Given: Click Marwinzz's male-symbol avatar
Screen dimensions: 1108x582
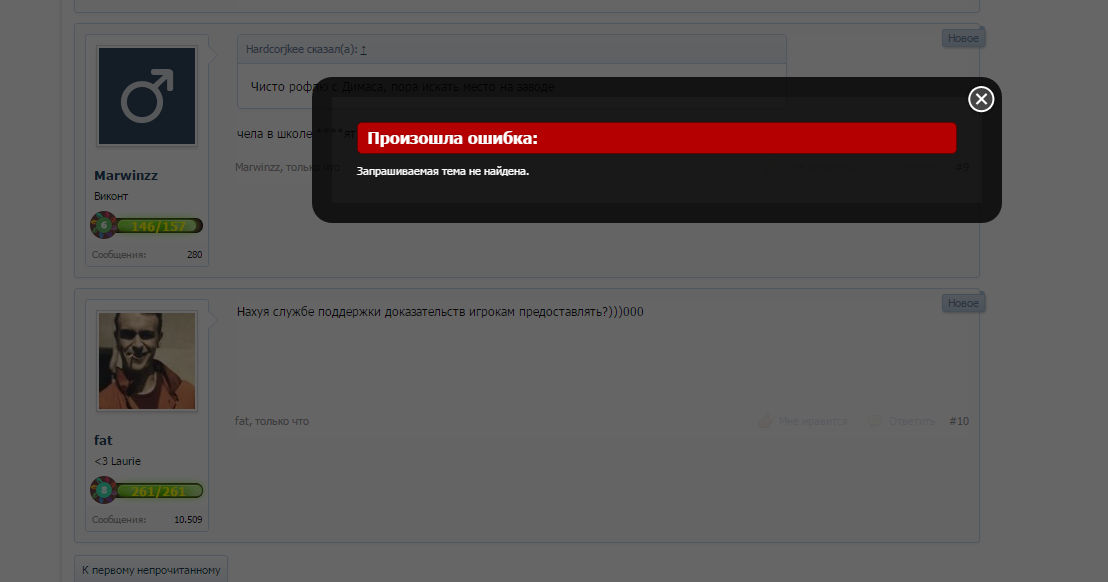Looking at the screenshot, I should point(147,96).
